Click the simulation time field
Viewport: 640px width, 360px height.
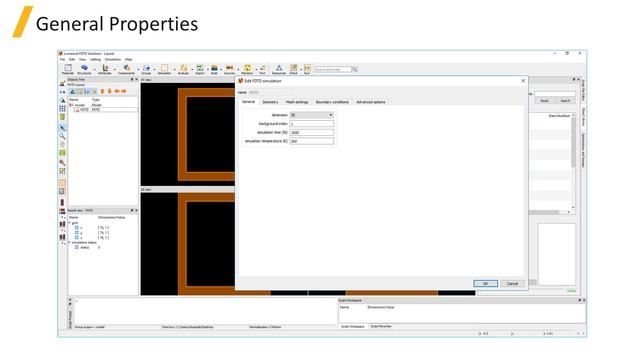(x=311, y=133)
